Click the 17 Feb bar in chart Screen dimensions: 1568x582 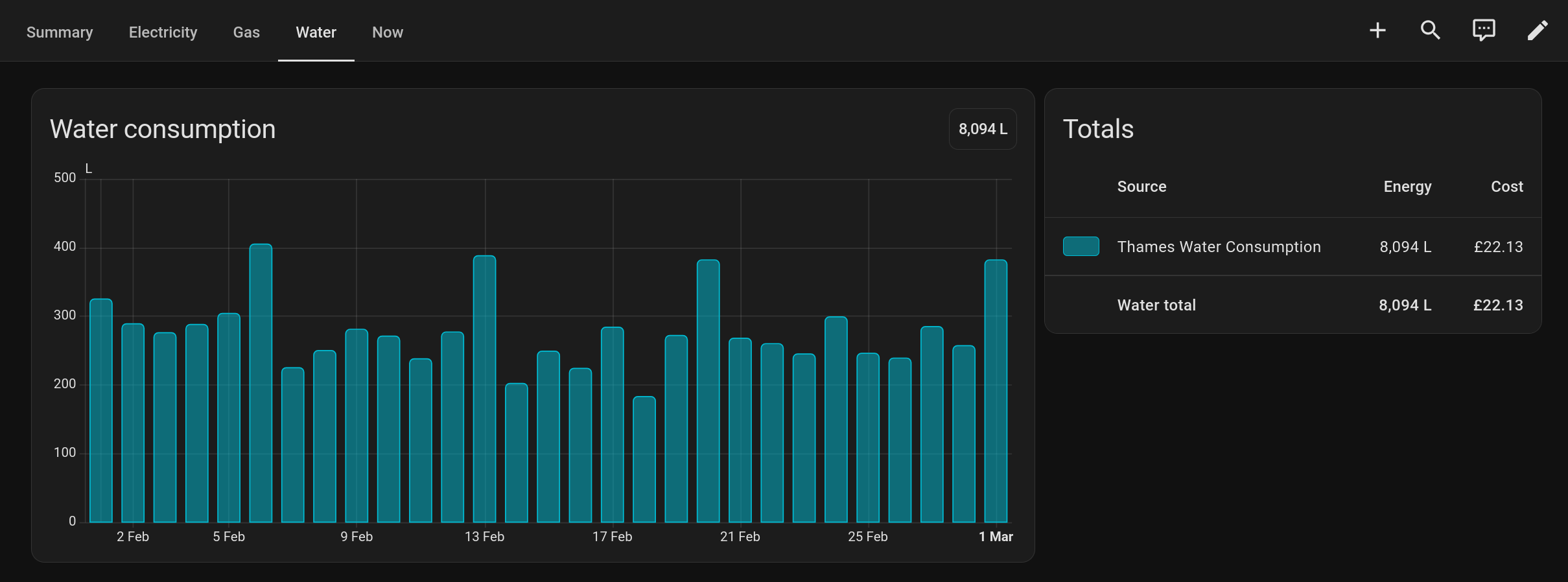pyautogui.click(x=613, y=425)
